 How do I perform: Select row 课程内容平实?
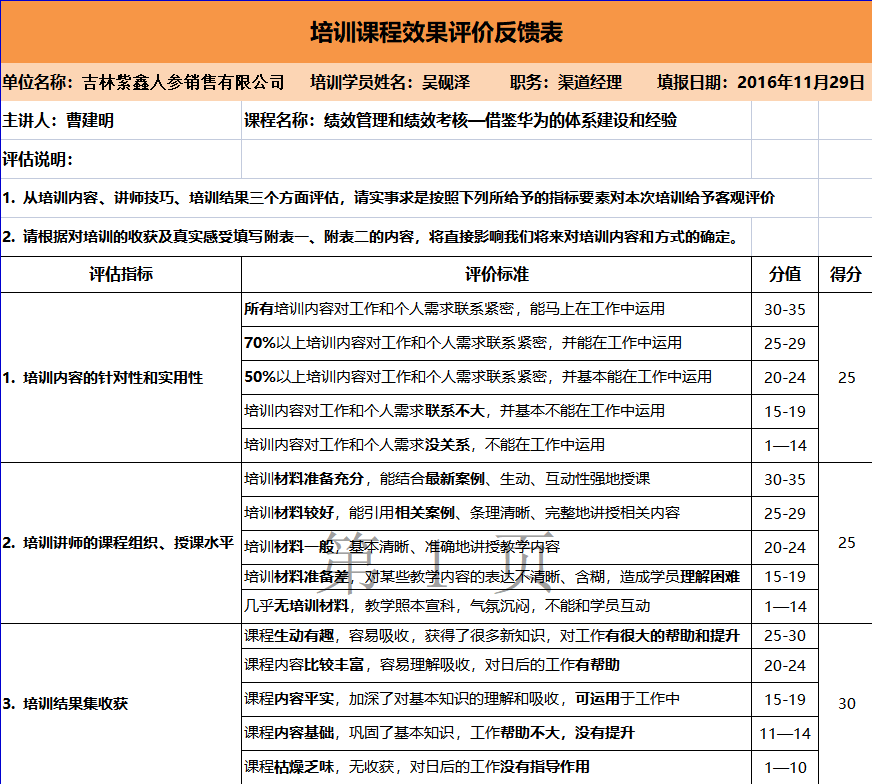[497, 699]
